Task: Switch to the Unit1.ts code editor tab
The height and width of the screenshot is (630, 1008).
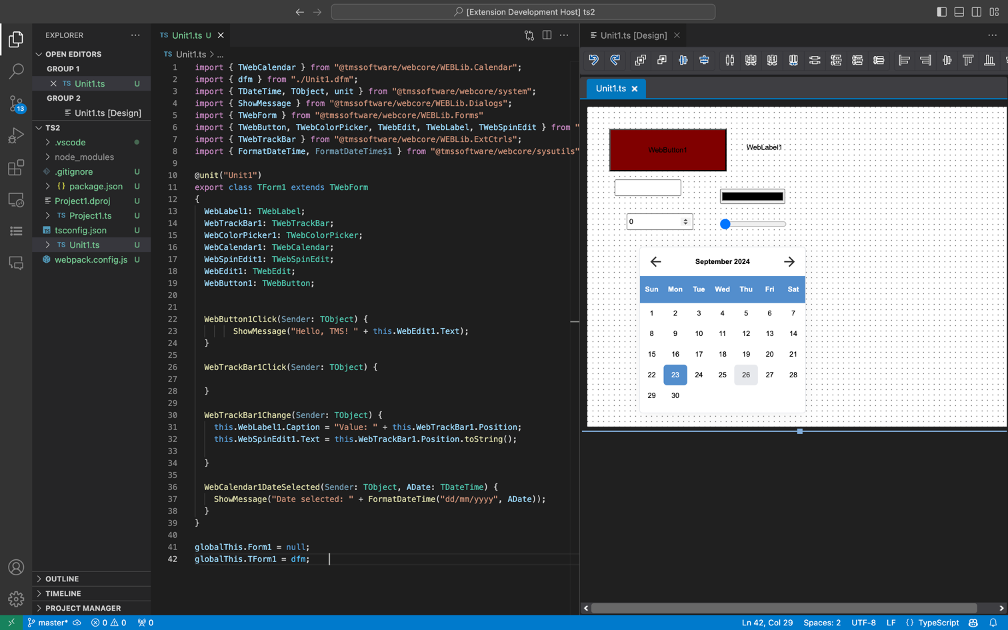Action: (192, 35)
